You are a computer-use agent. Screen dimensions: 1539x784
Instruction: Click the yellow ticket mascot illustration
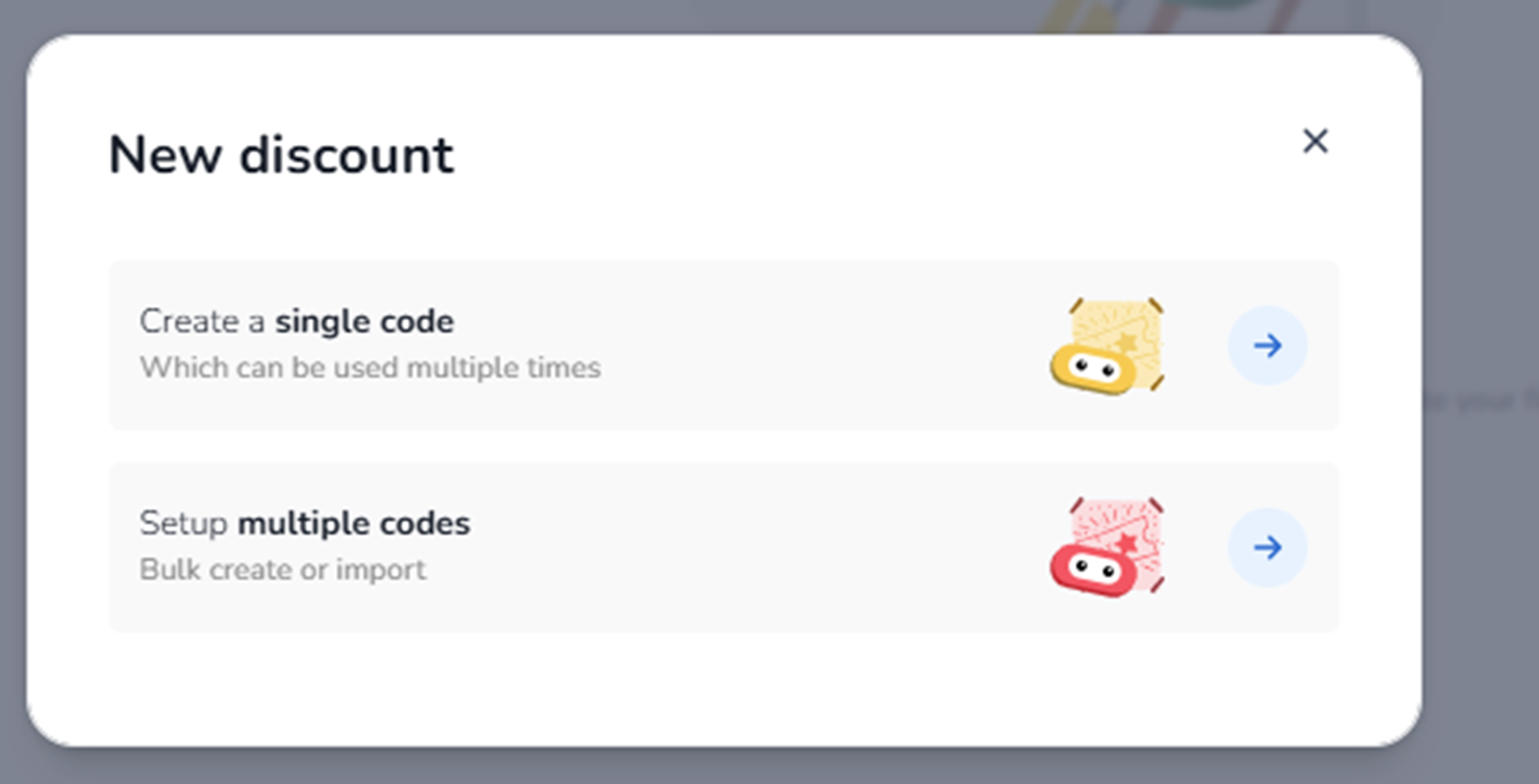(1107, 347)
